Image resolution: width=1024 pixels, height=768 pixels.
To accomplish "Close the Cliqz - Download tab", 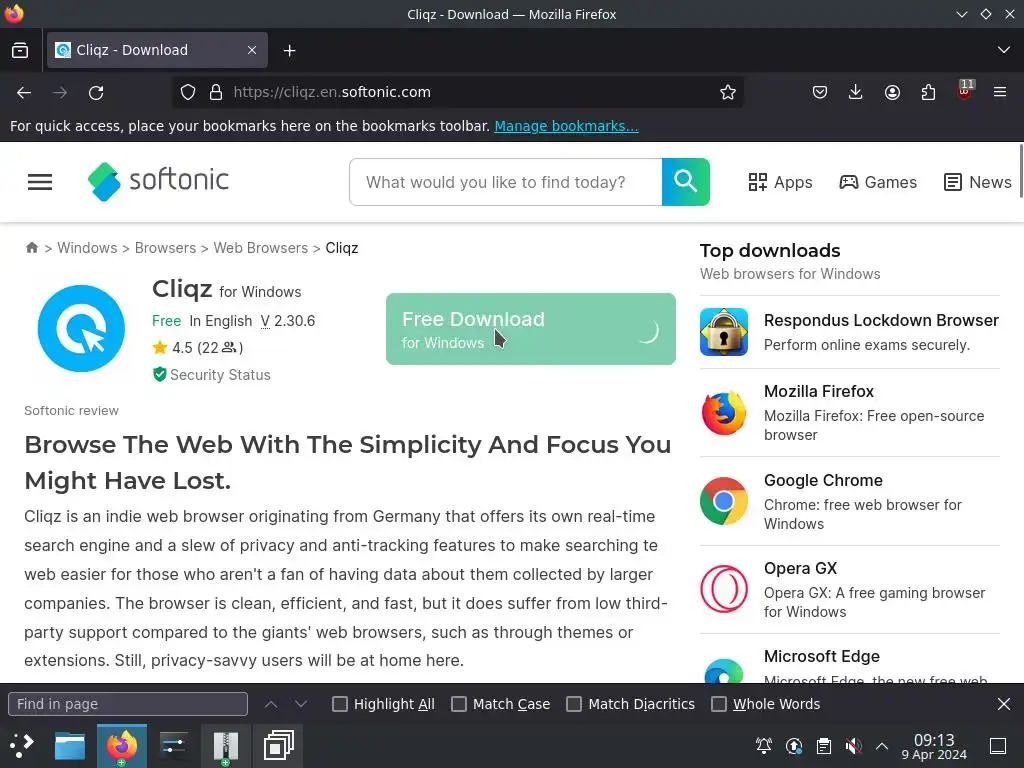I will (x=252, y=50).
